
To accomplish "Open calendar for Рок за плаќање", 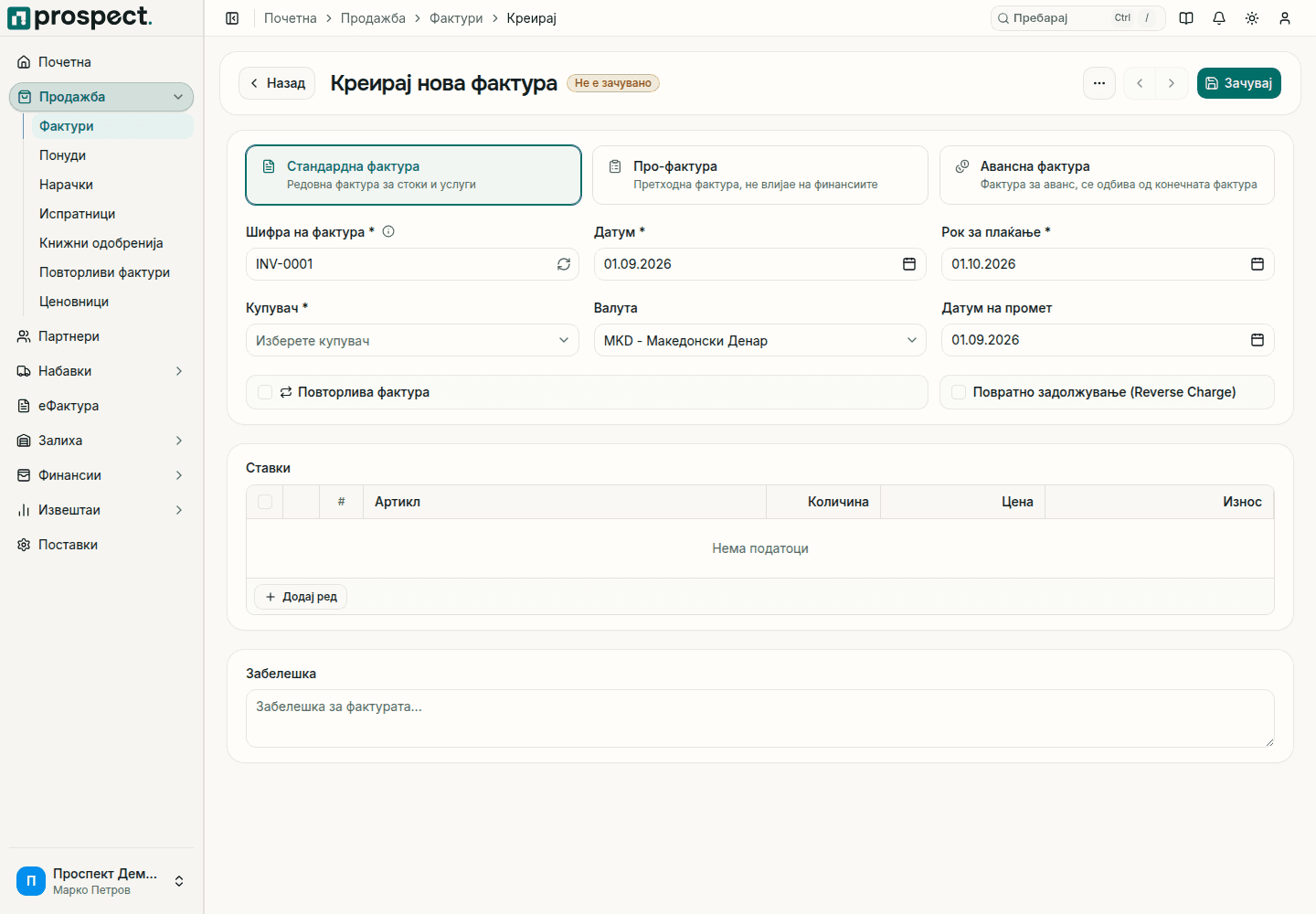I will 1258,264.
